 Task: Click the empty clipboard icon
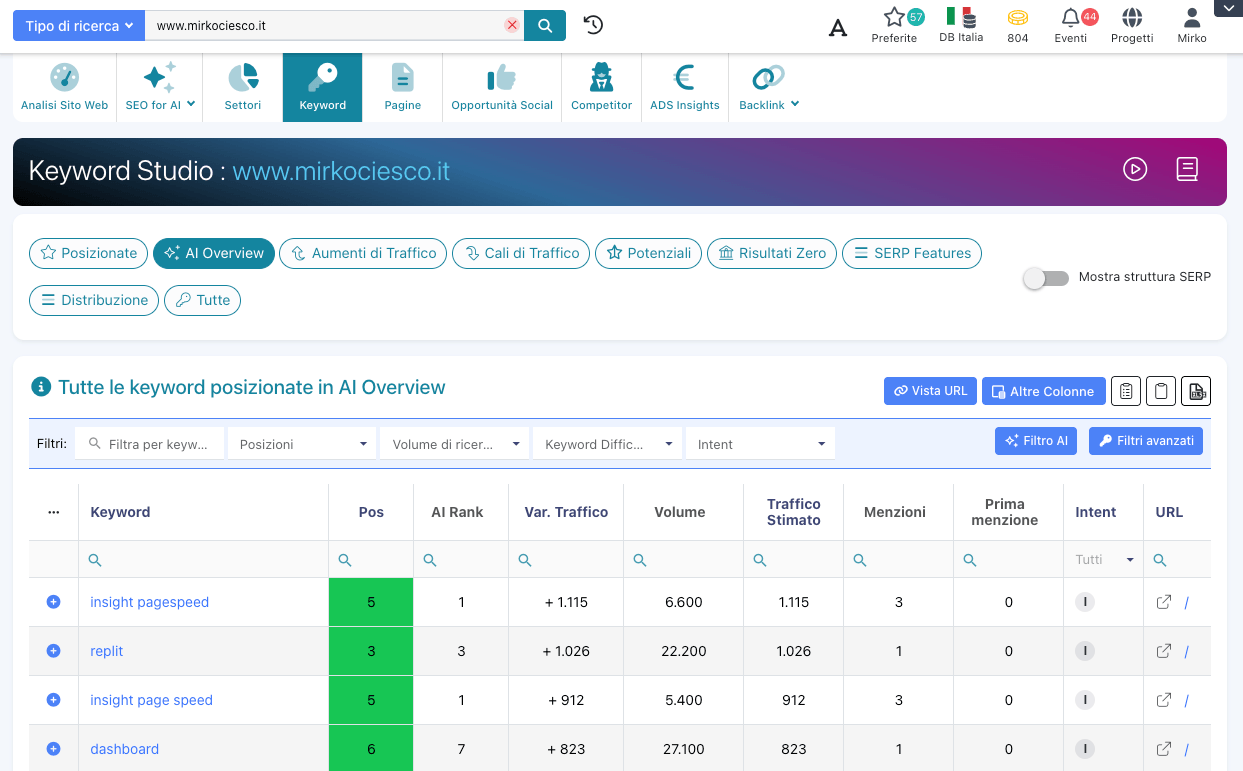(1161, 391)
